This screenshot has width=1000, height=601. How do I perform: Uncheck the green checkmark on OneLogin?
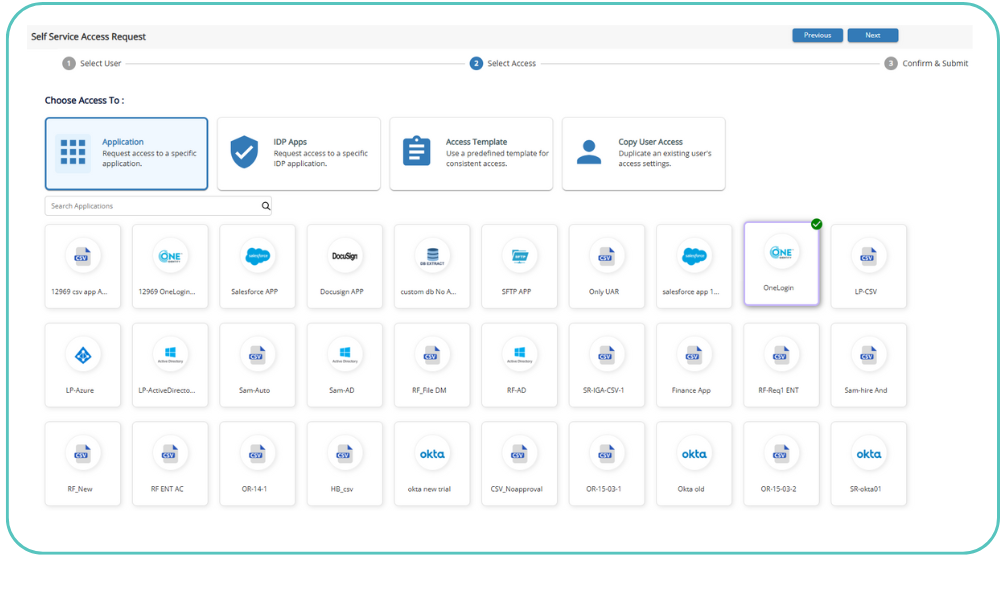coord(817,224)
